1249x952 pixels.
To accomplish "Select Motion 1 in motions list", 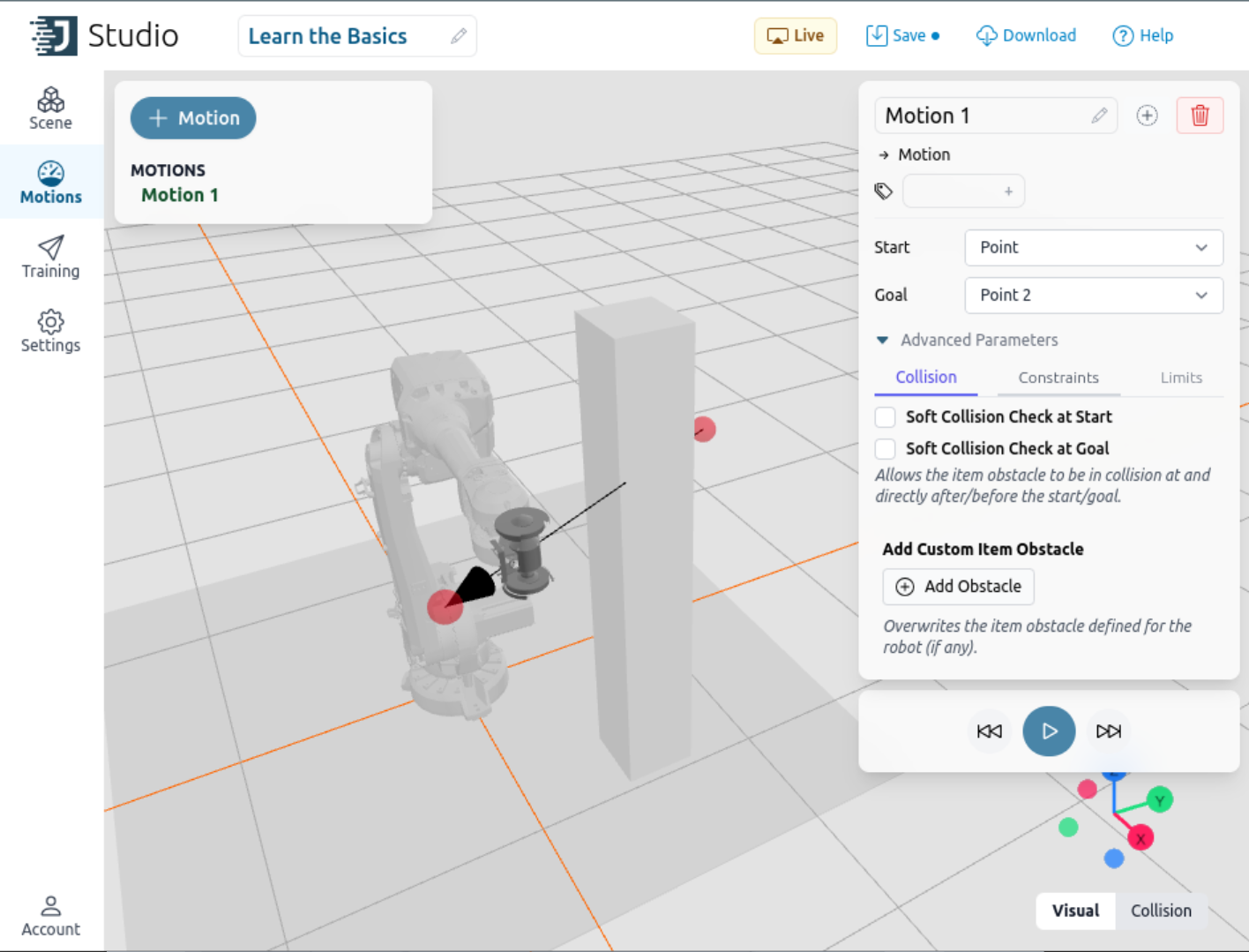I will coord(180,195).
